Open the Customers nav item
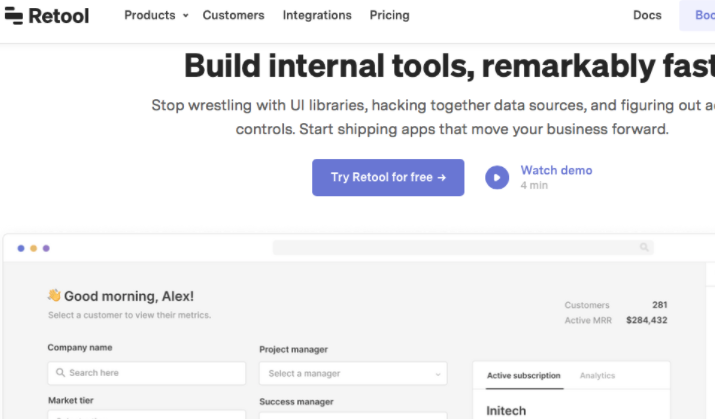Viewport: 715px width, 419px height. (x=233, y=16)
